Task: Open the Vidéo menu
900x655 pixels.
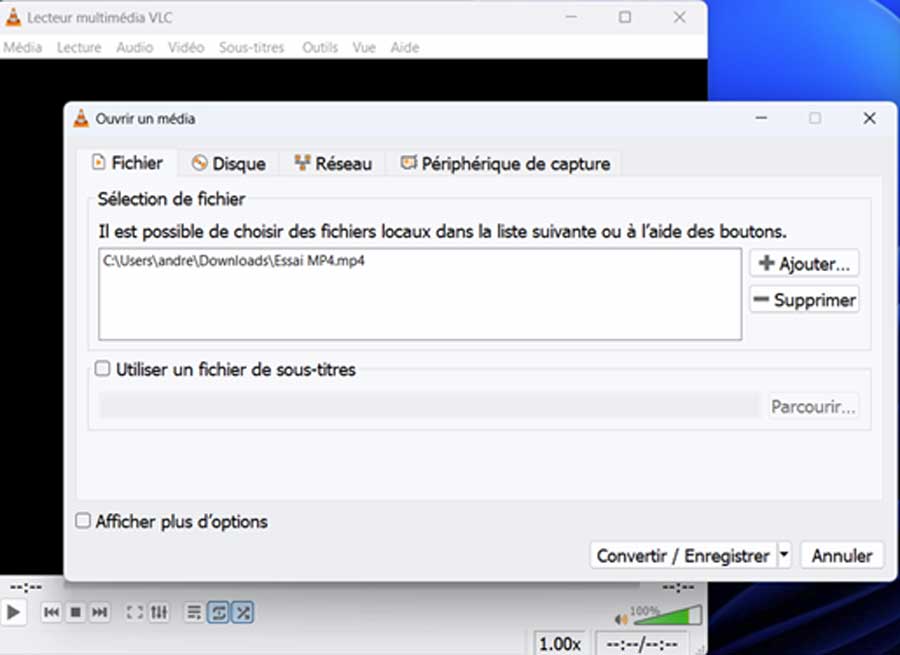Action: (x=186, y=48)
